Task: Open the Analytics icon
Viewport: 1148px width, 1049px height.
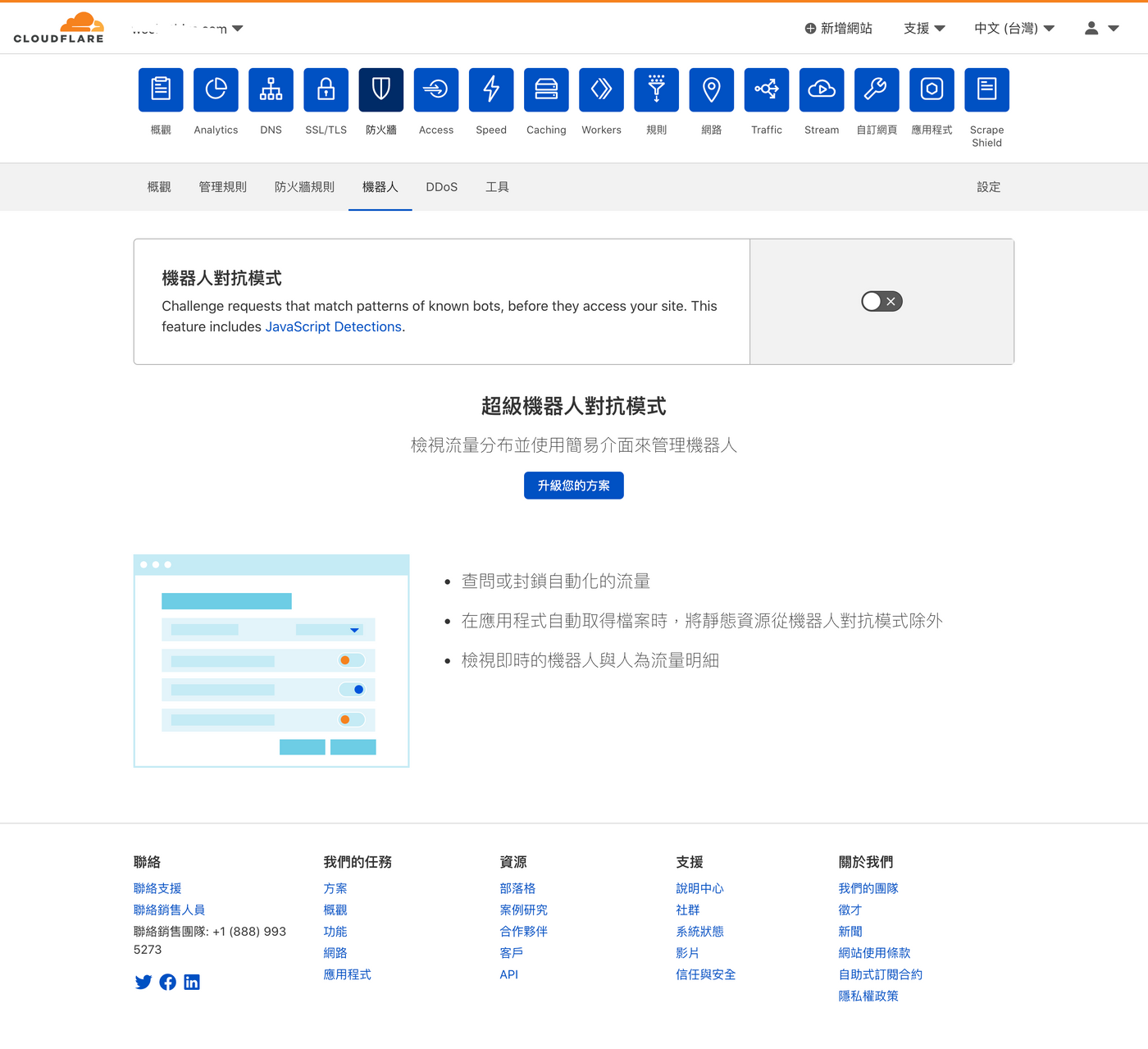Action: pyautogui.click(x=216, y=89)
